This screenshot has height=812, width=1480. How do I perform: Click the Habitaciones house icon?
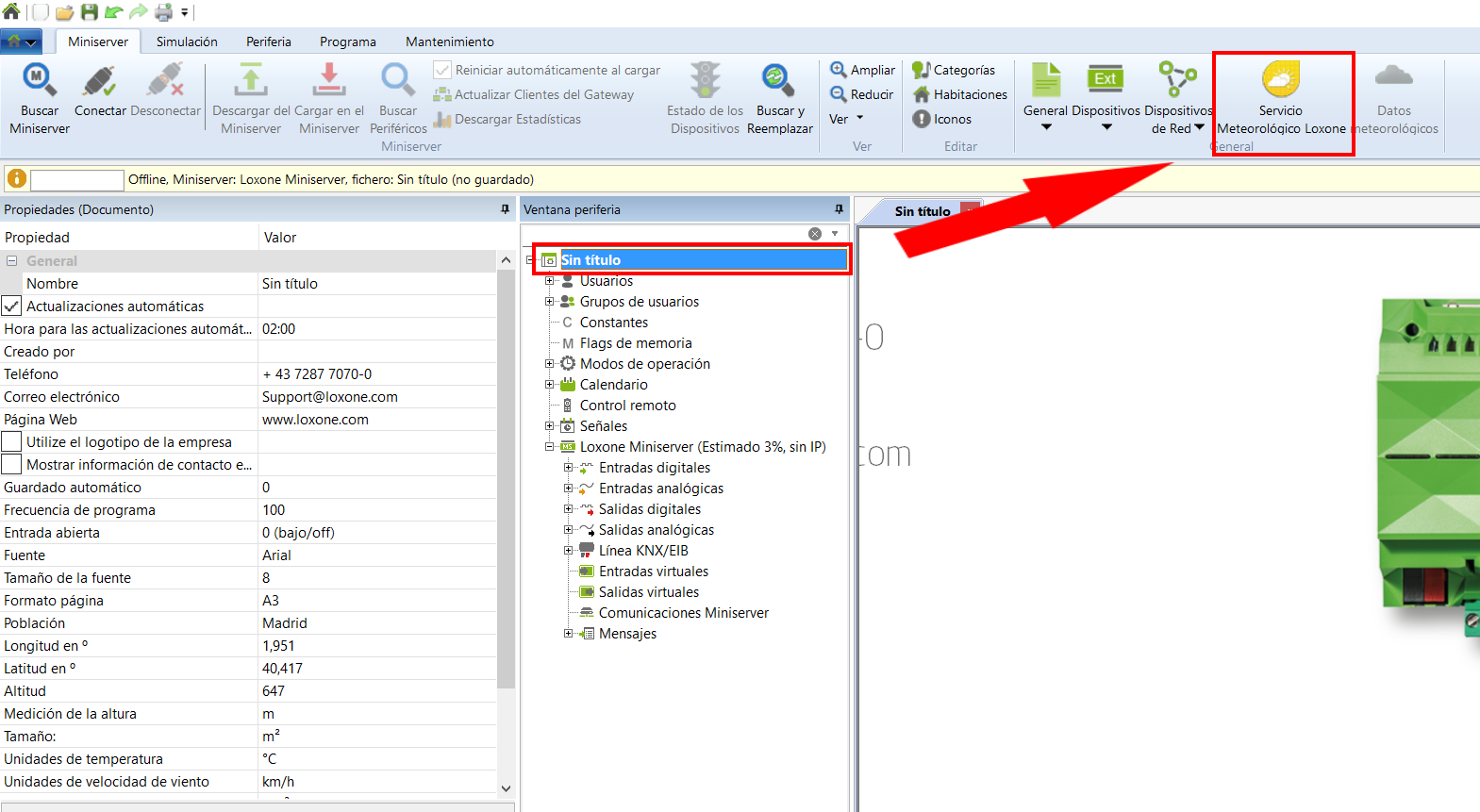(x=922, y=94)
